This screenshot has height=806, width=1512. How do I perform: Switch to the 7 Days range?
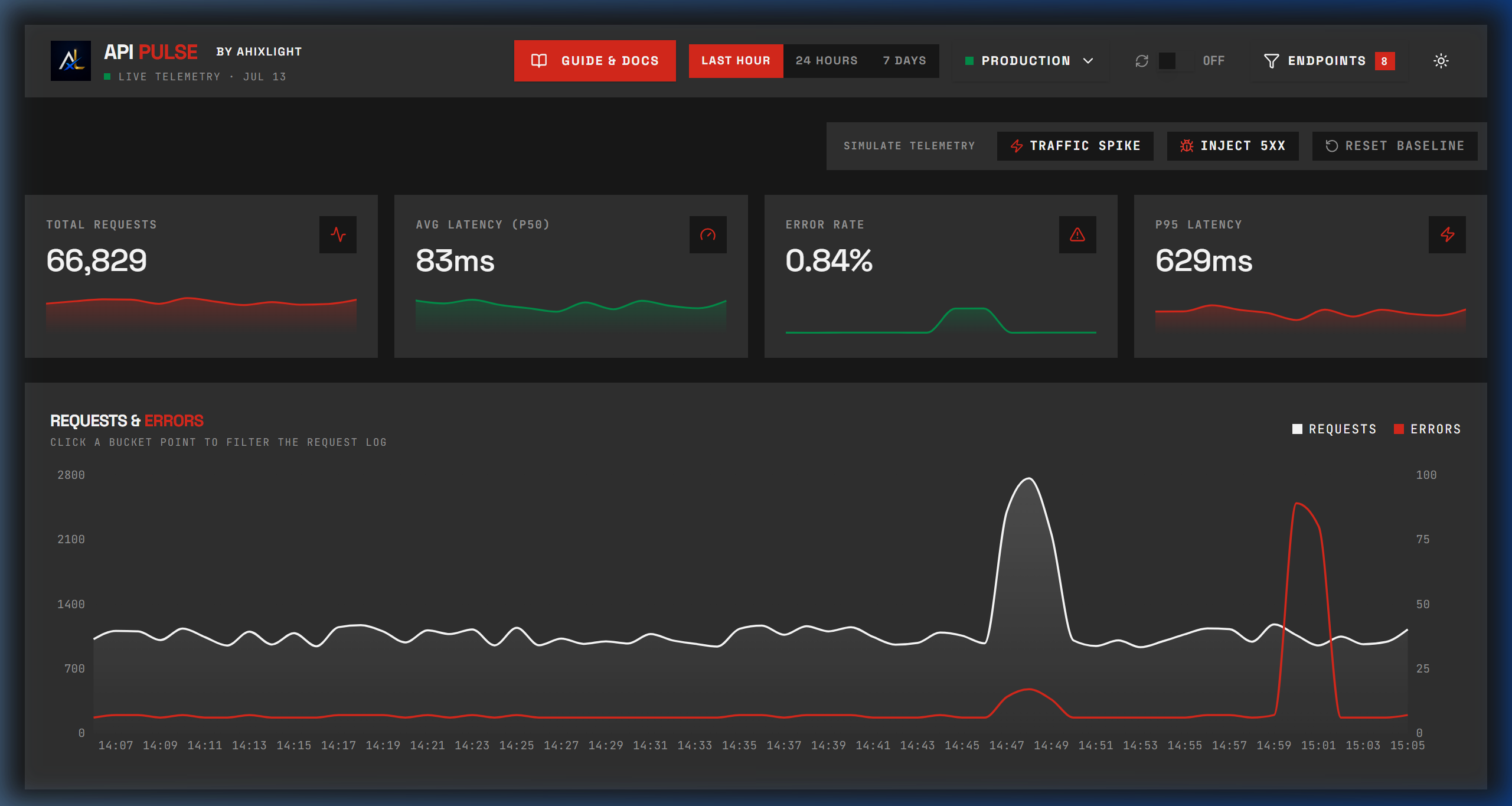click(904, 61)
